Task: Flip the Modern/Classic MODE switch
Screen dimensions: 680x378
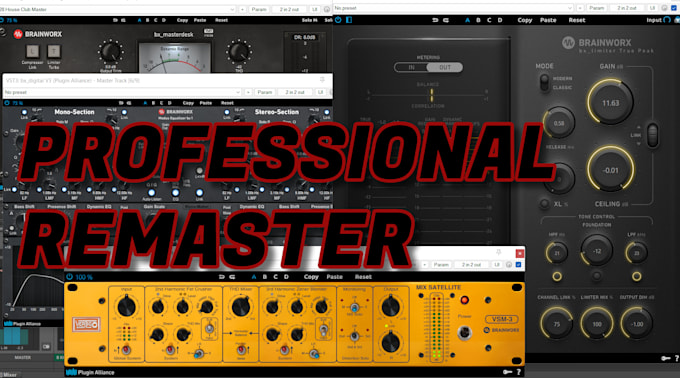Action: (544, 82)
